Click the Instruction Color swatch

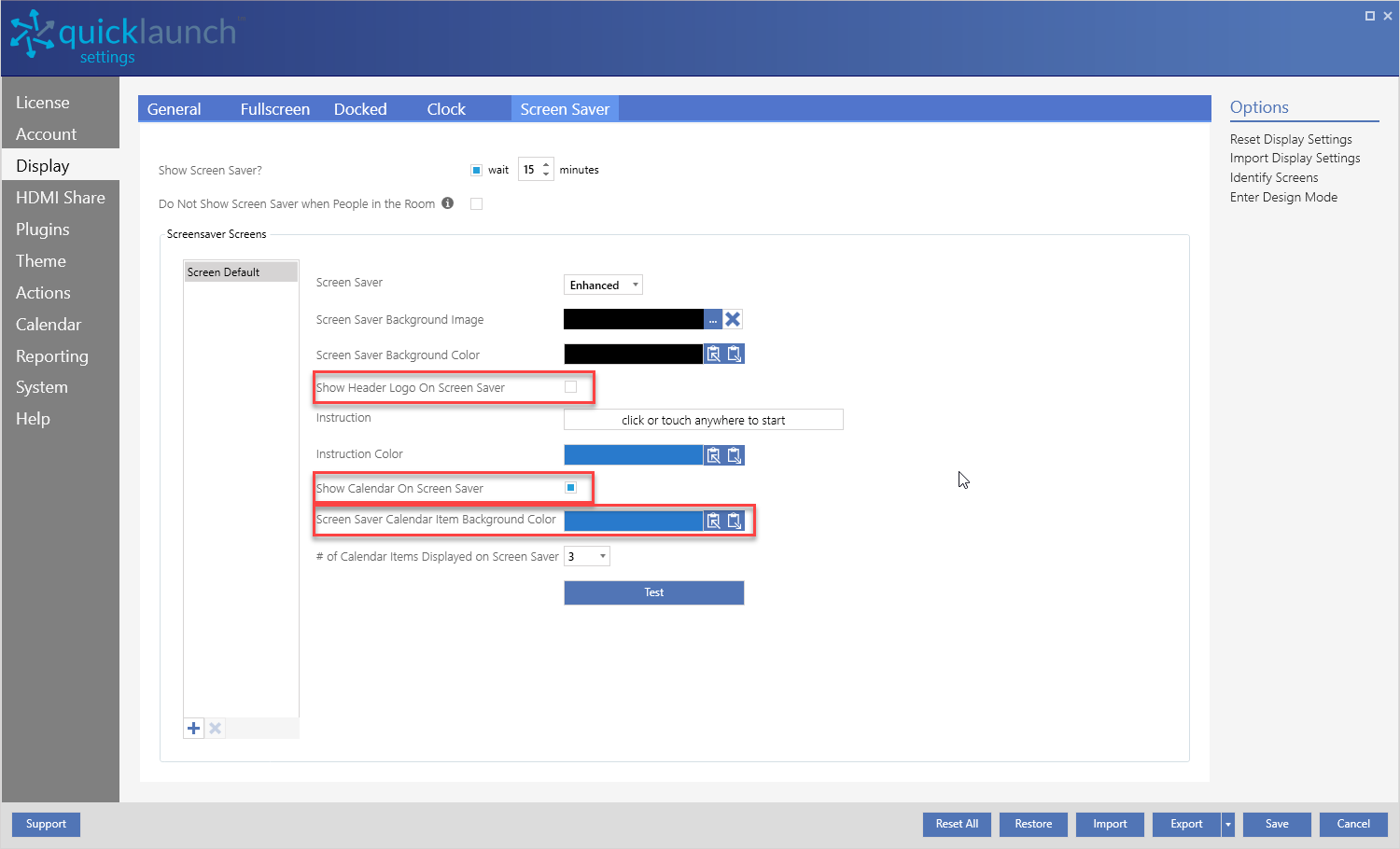coord(633,454)
